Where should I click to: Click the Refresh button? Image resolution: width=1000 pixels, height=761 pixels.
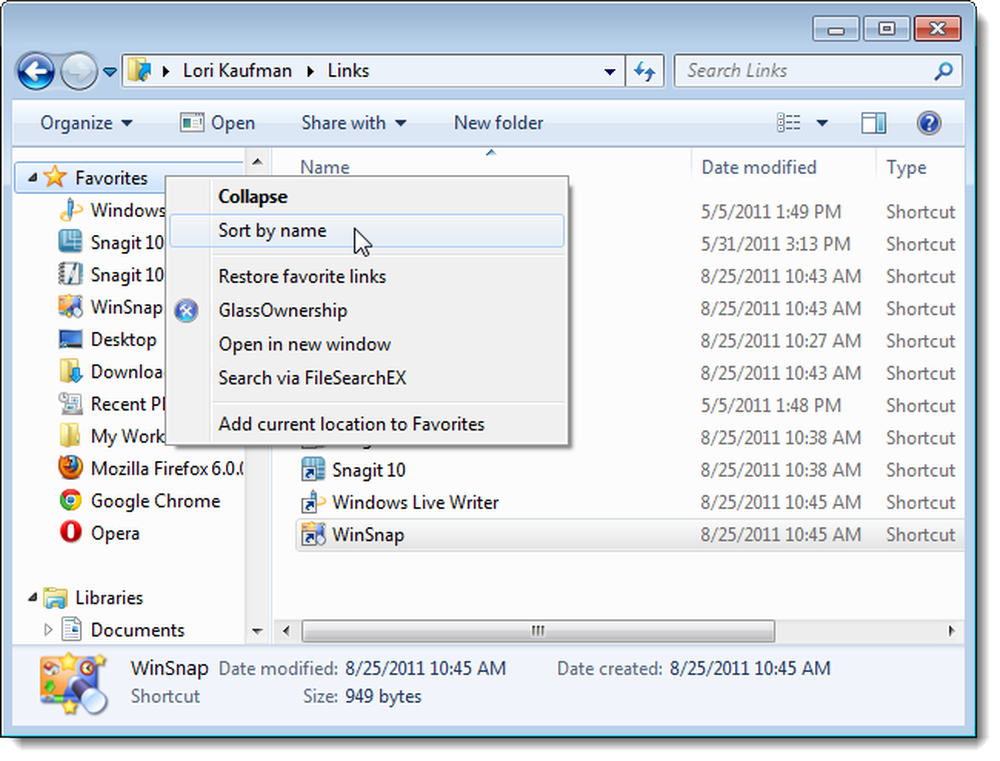(645, 71)
